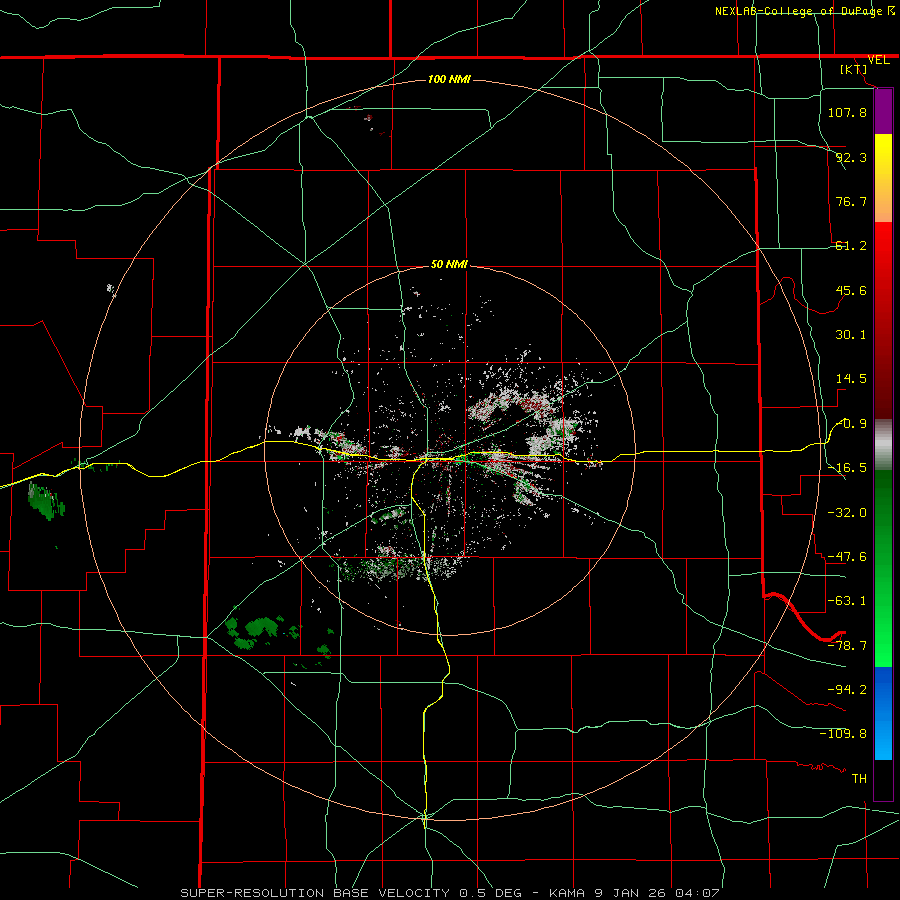900x900 pixels.
Task: Click the green echo beyond the west range ring
Action: pos(46,502)
